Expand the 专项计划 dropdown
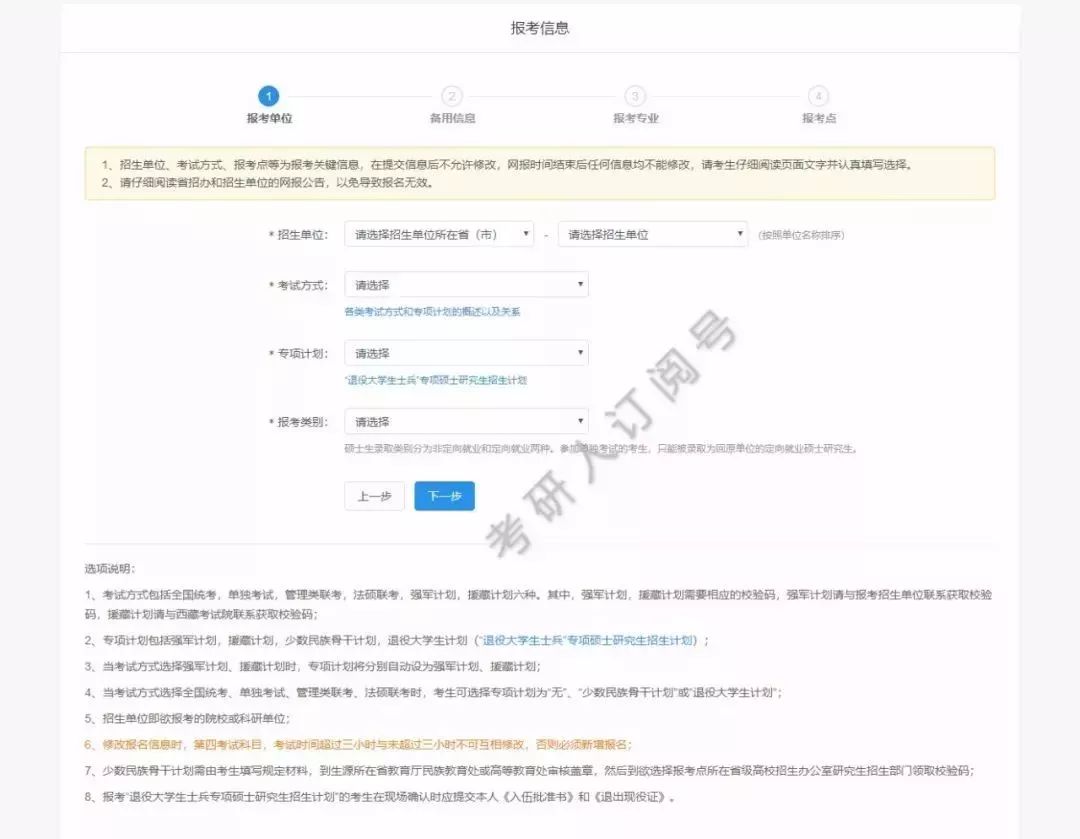This screenshot has width=1080, height=839. click(466, 353)
